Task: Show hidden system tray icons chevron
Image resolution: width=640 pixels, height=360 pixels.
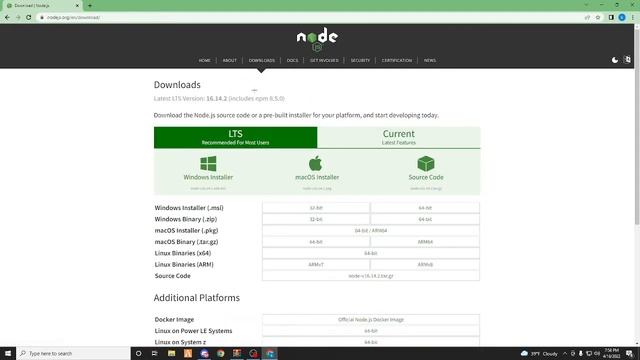Action: pyautogui.click(x=565, y=353)
